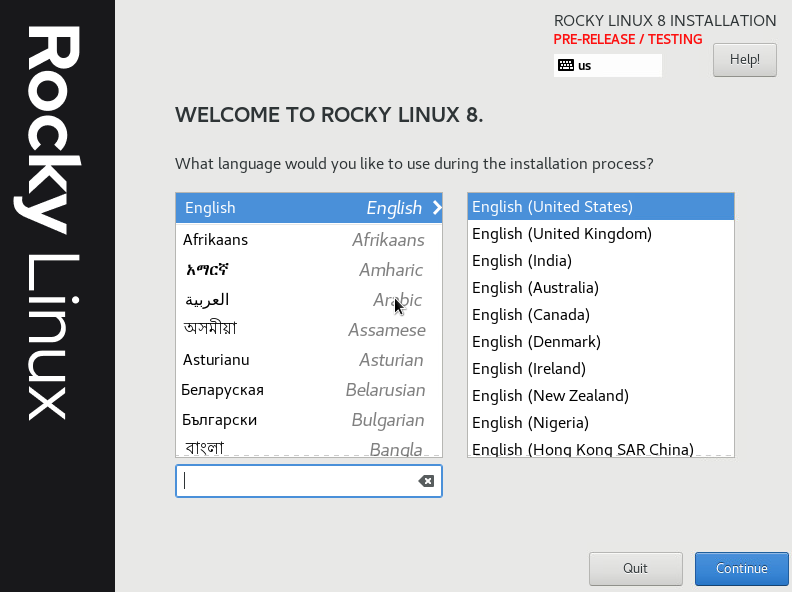Image resolution: width=792 pixels, height=592 pixels.
Task: Click the chevron arrow on English row
Action: [437, 208]
